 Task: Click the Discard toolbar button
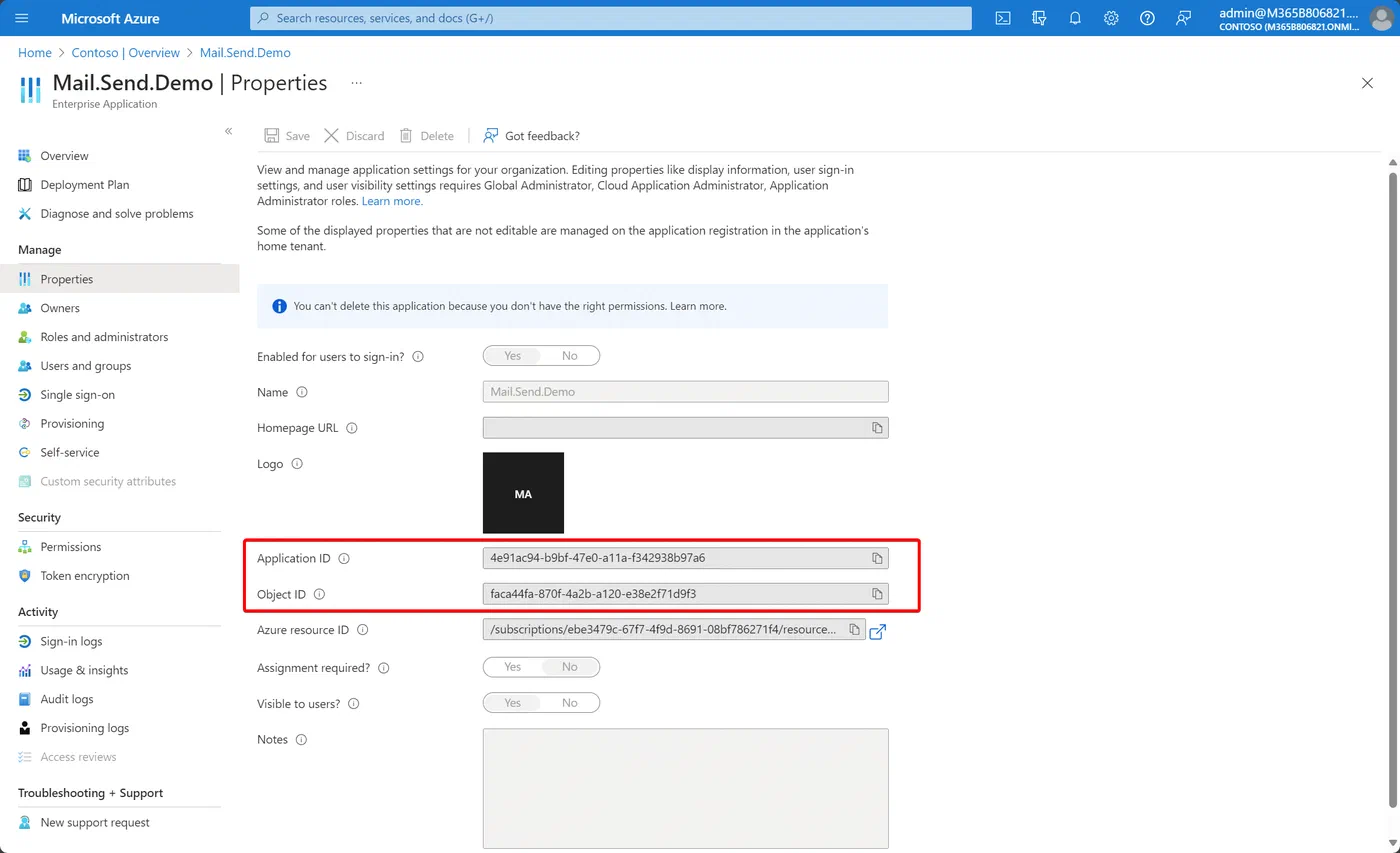(355, 136)
